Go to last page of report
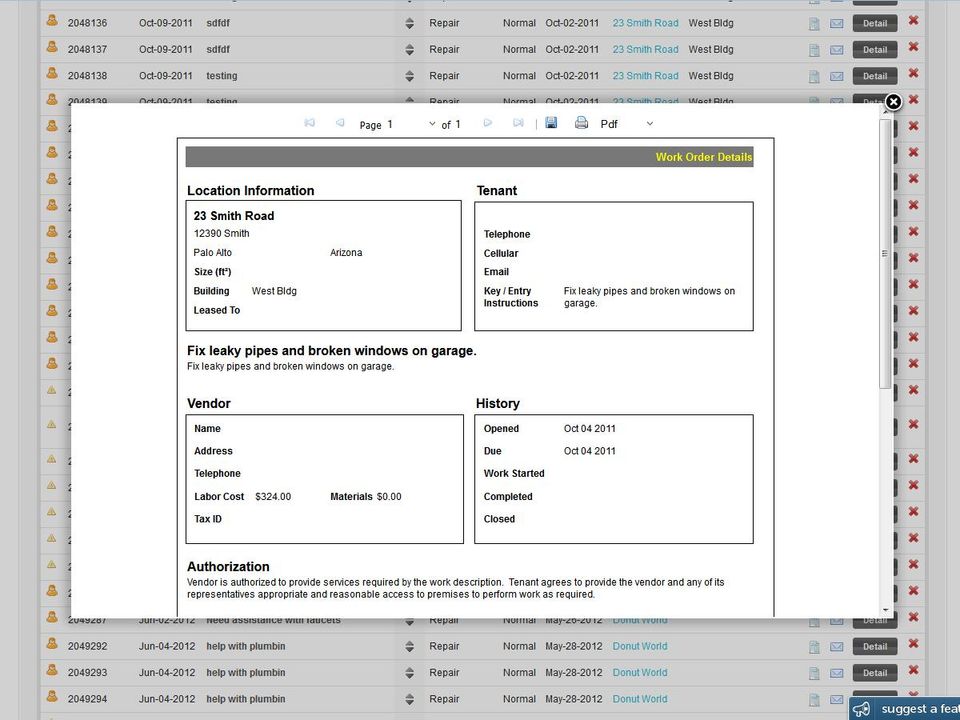The width and height of the screenshot is (960, 720). pyautogui.click(x=518, y=123)
